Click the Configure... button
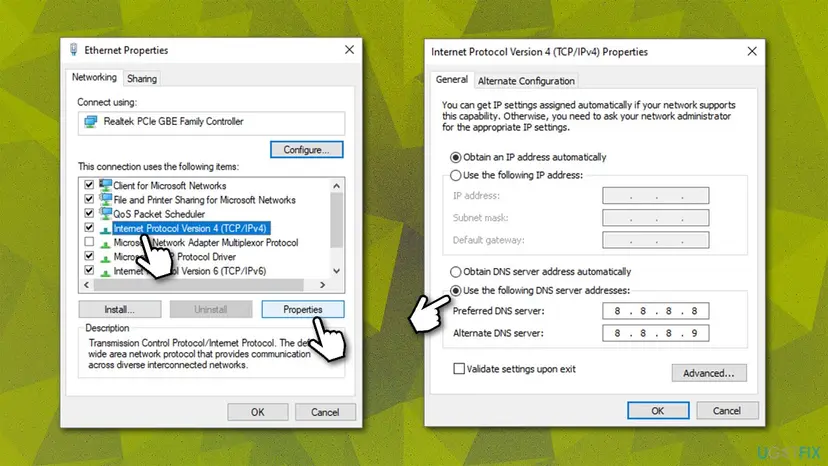This screenshot has height=466, width=828. [x=306, y=150]
